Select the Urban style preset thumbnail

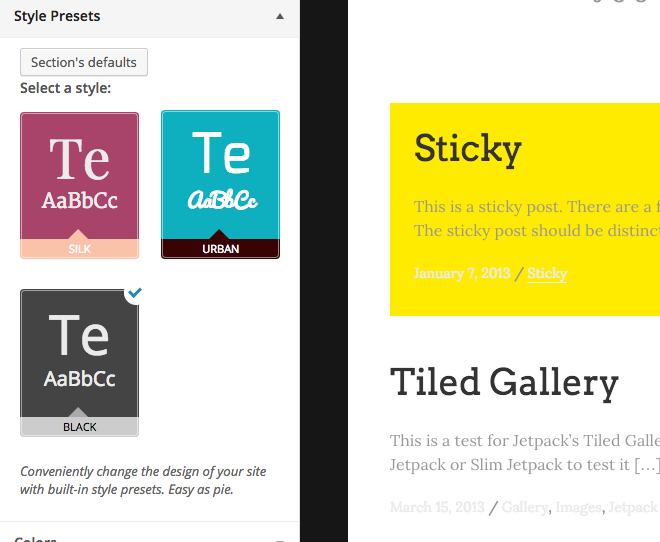(220, 184)
